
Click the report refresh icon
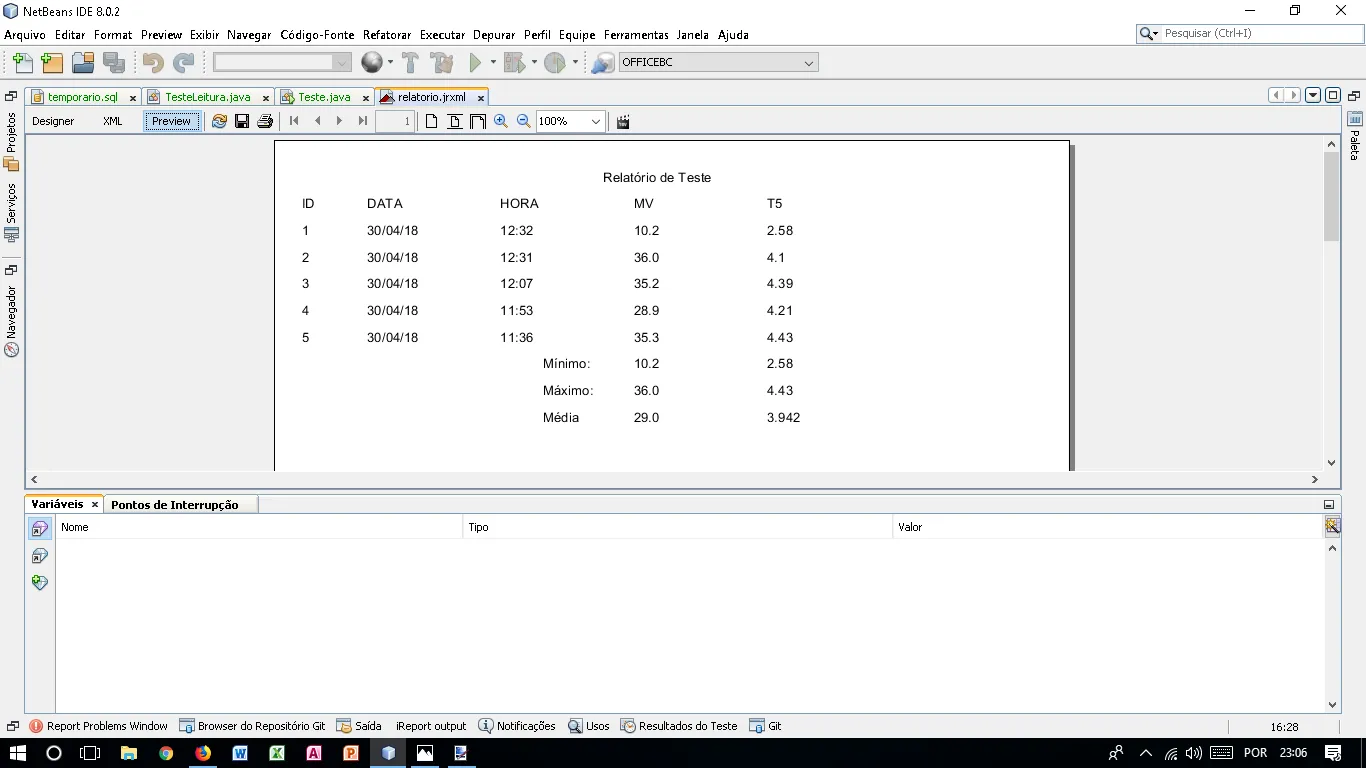pyautogui.click(x=219, y=121)
